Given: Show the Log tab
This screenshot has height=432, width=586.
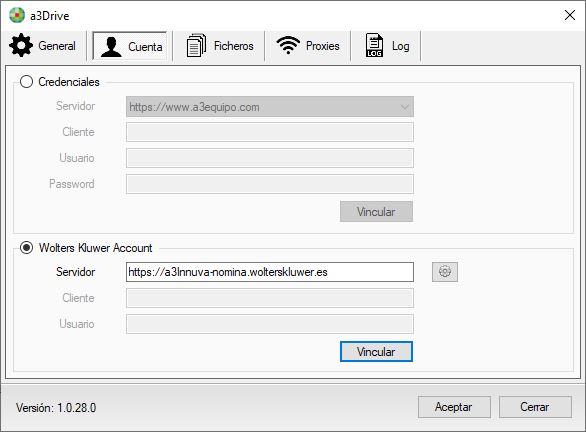Looking at the screenshot, I should coord(387,46).
